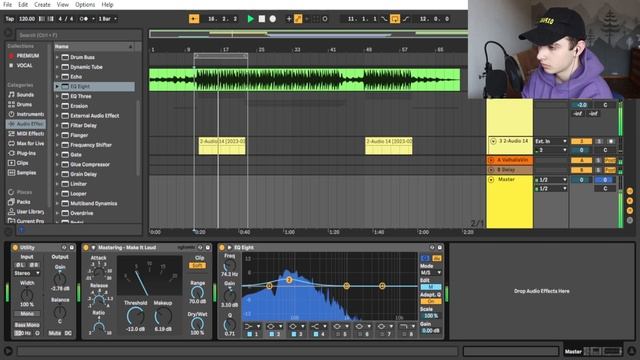Select the PREMIUM collection
Screen dimensions: 640x360
(27, 56)
